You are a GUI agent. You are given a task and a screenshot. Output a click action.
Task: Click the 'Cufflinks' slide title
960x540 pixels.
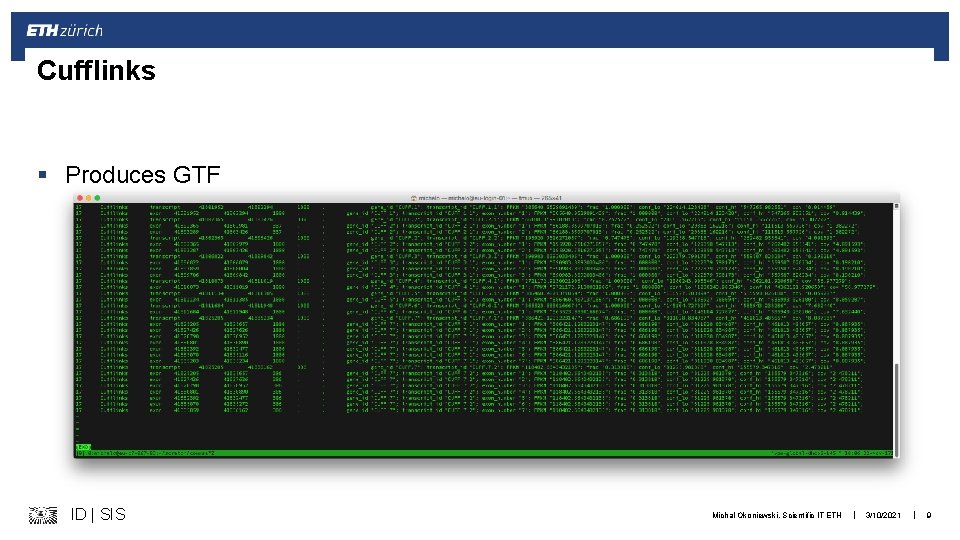coord(96,70)
